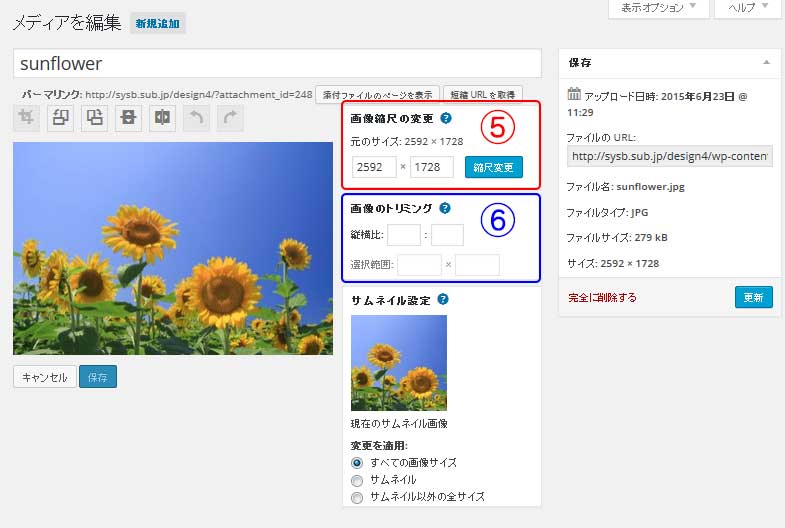This screenshot has width=785, height=528.
Task: Flip image vertically
Action: 129,118
